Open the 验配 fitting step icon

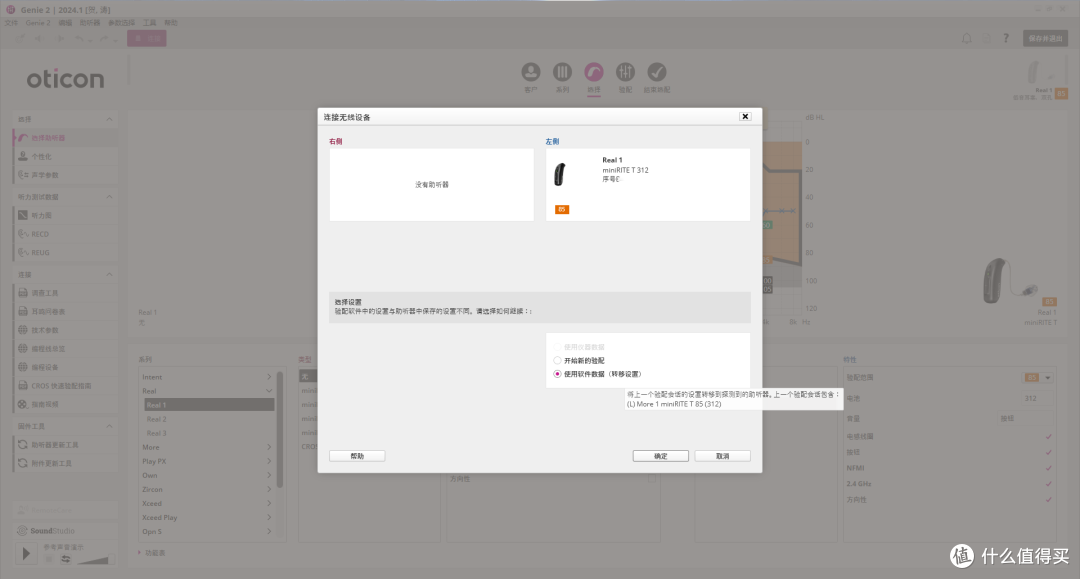625,72
